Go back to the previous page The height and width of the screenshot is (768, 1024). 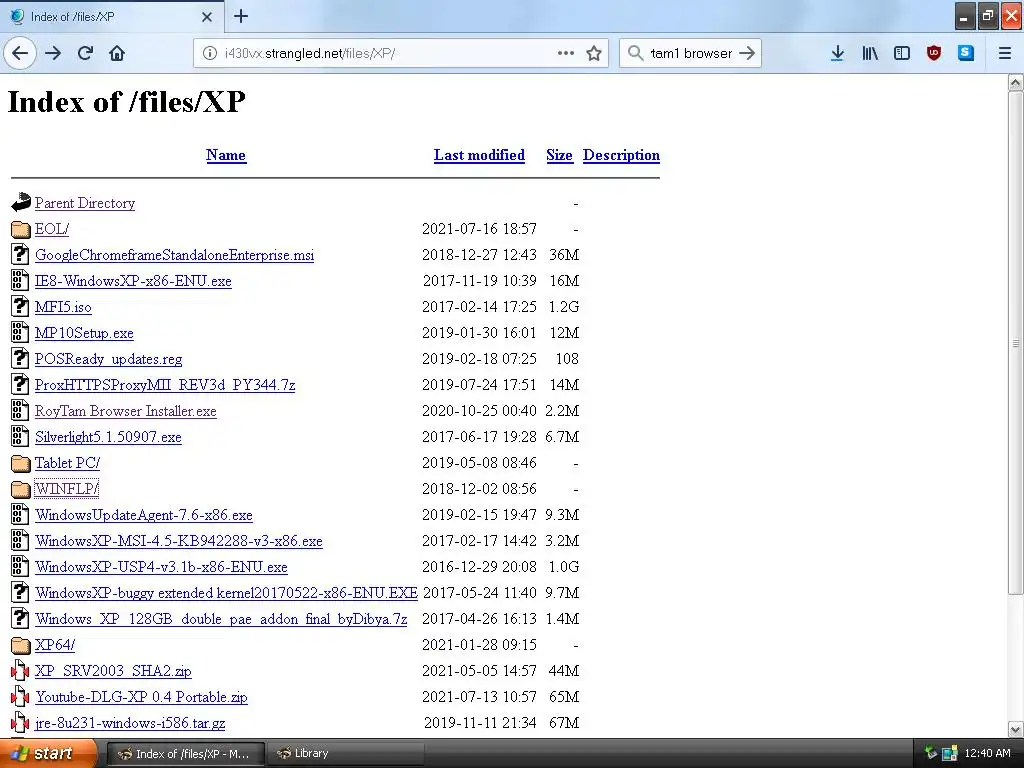tap(20, 53)
